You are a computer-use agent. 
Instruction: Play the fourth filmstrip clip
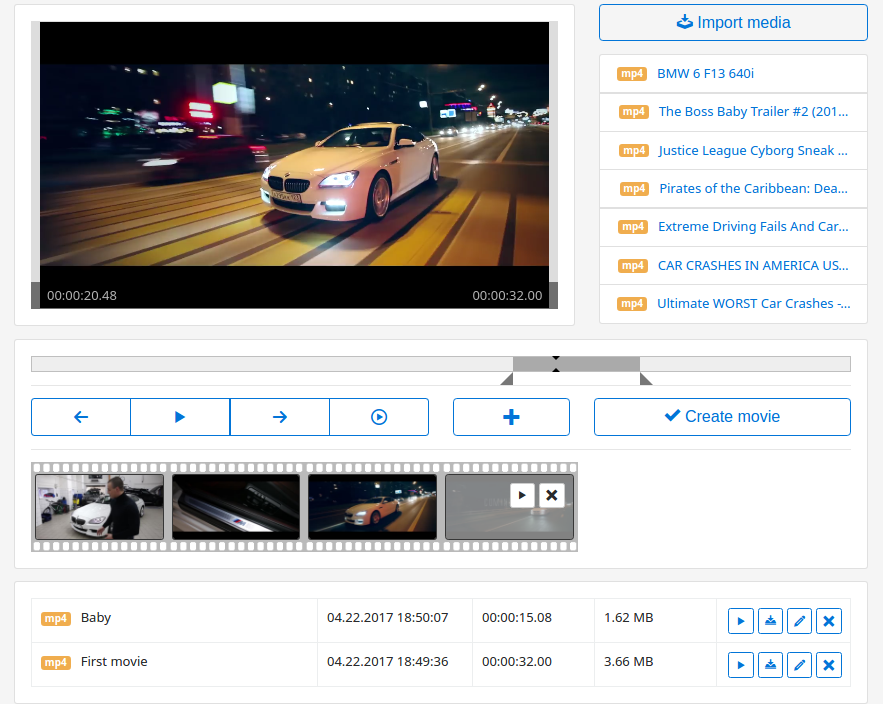pyautogui.click(x=522, y=495)
